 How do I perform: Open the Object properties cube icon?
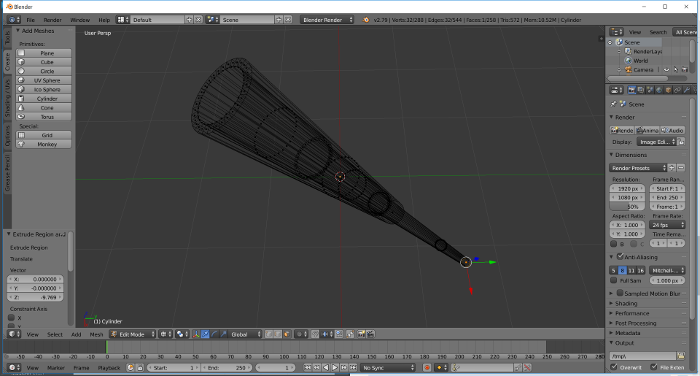point(668,90)
